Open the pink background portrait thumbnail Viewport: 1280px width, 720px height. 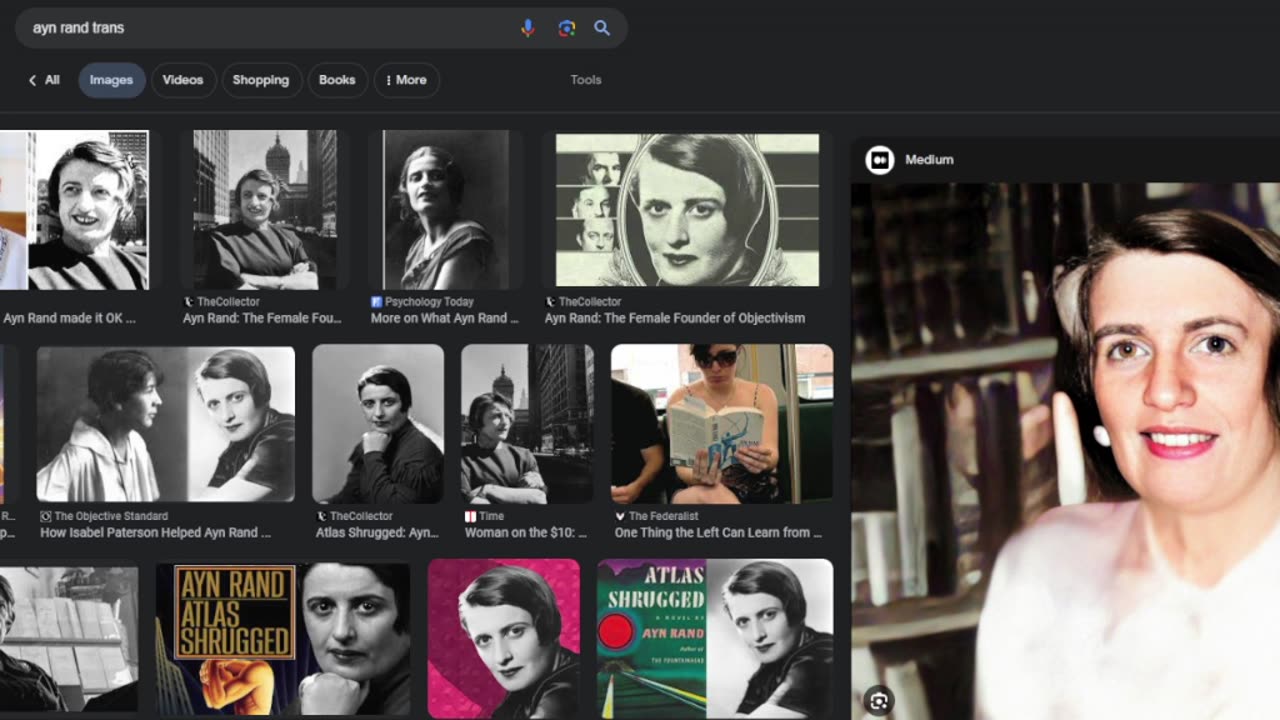tap(504, 638)
